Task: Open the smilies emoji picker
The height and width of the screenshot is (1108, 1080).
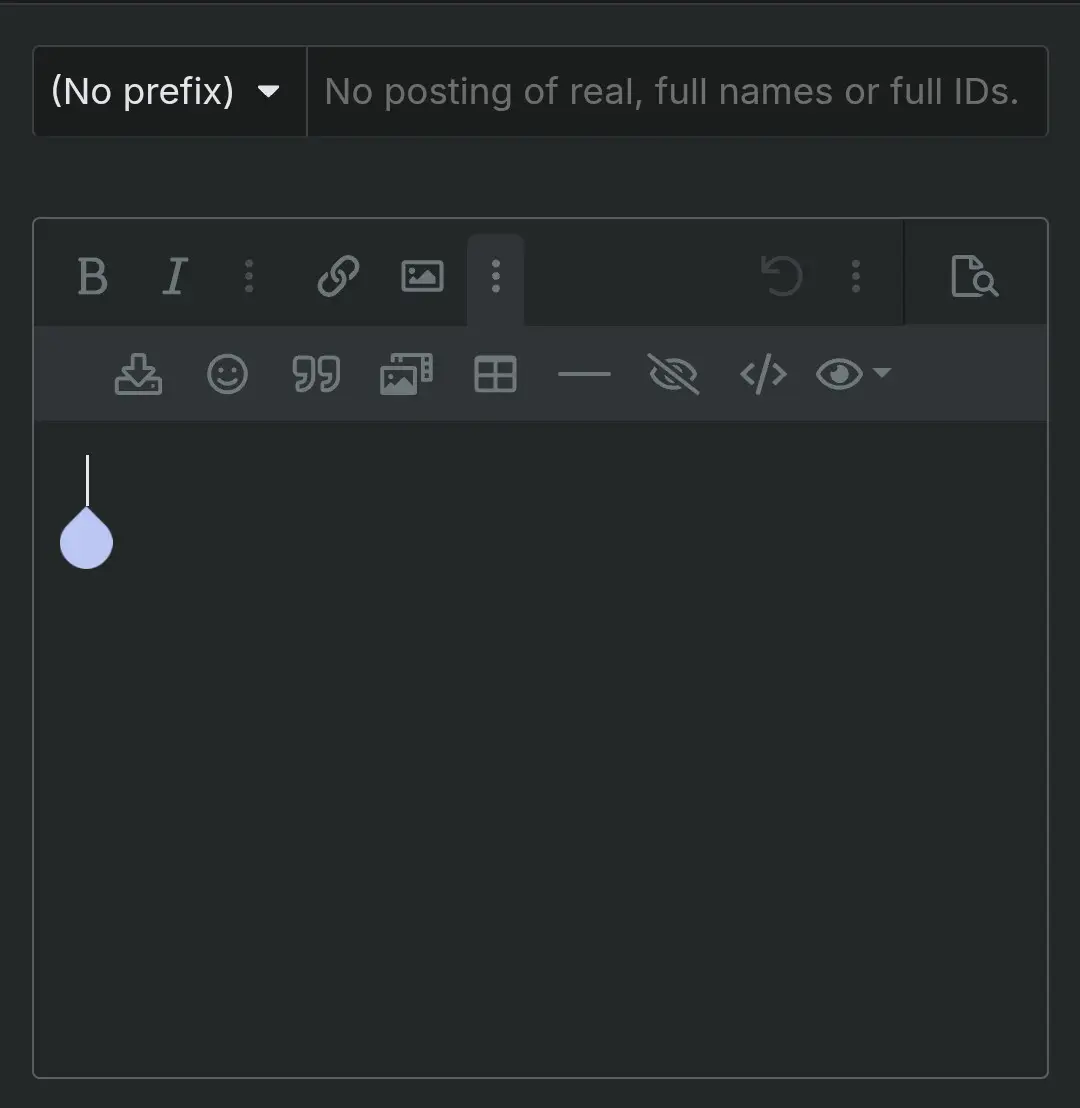Action: (x=227, y=374)
